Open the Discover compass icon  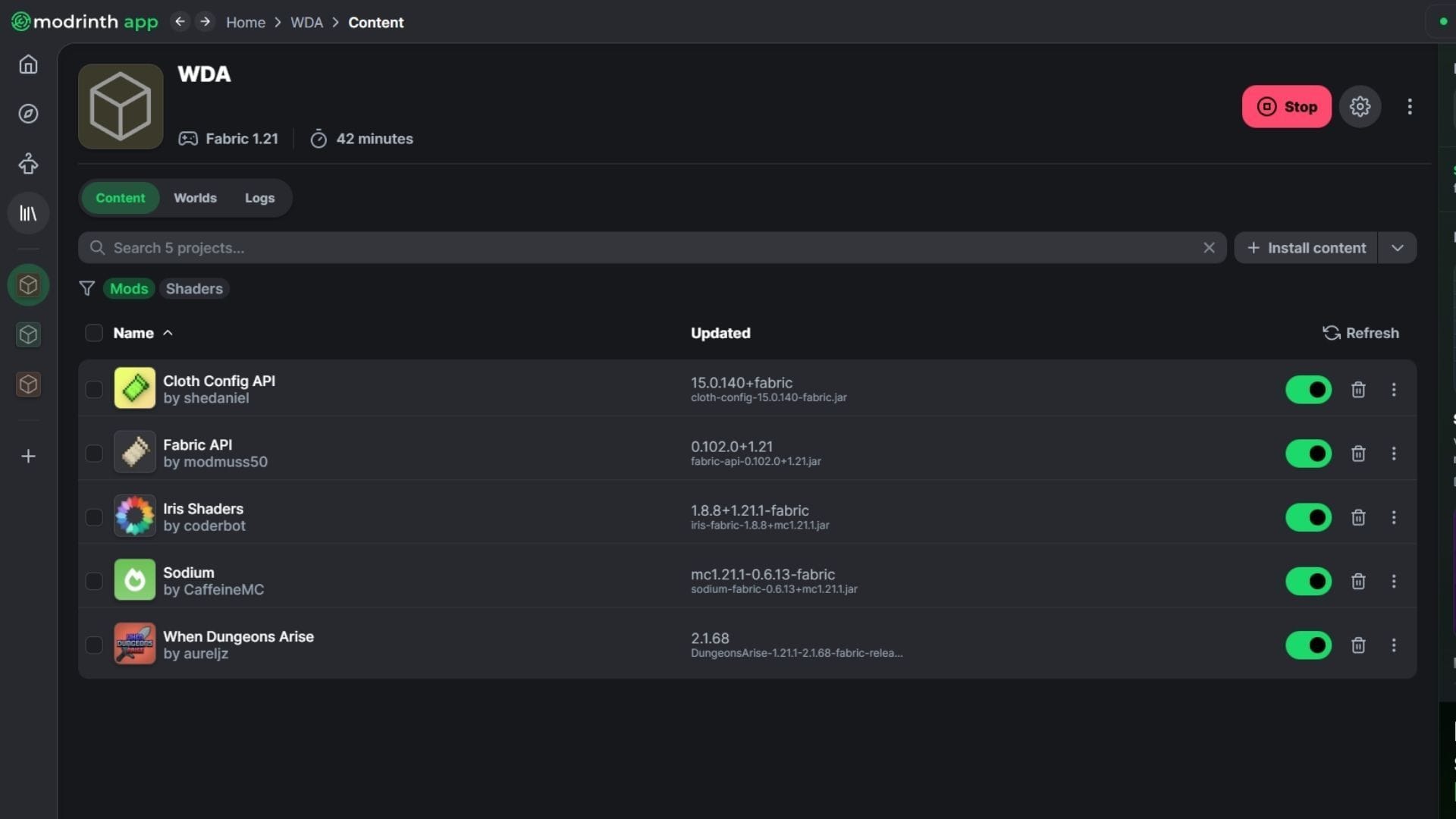click(x=28, y=114)
